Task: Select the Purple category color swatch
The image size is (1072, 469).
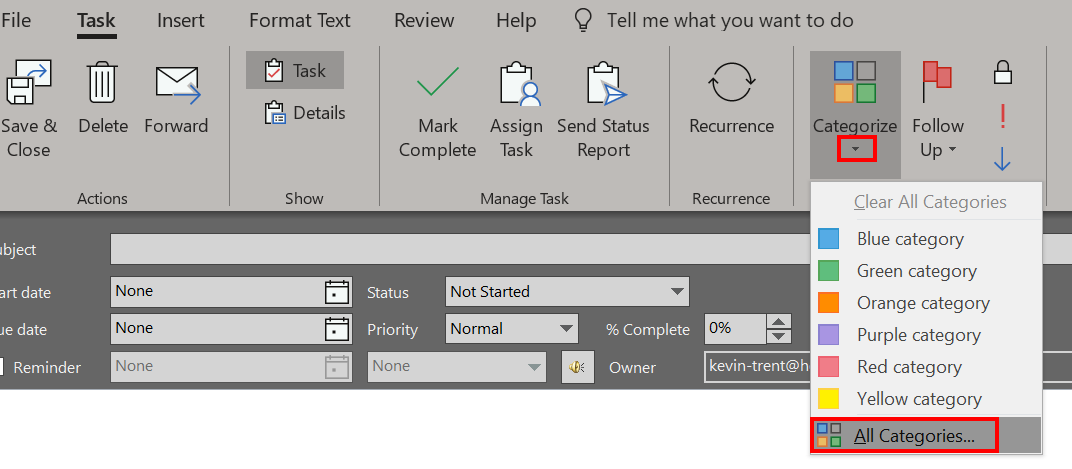Action: coord(829,335)
